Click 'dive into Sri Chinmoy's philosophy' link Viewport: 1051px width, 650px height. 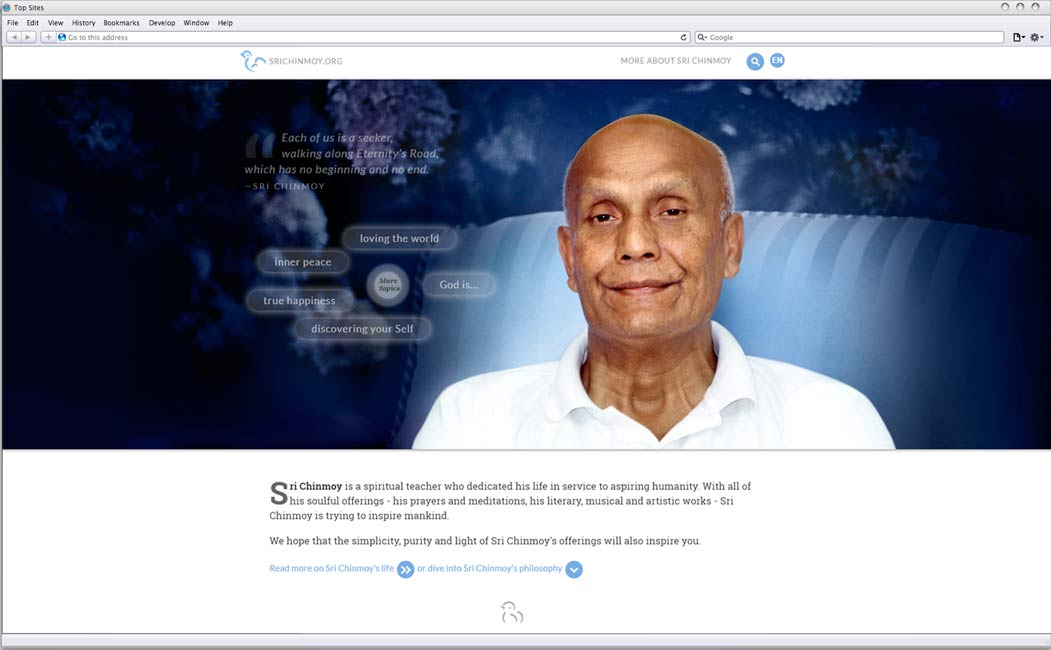click(495, 568)
